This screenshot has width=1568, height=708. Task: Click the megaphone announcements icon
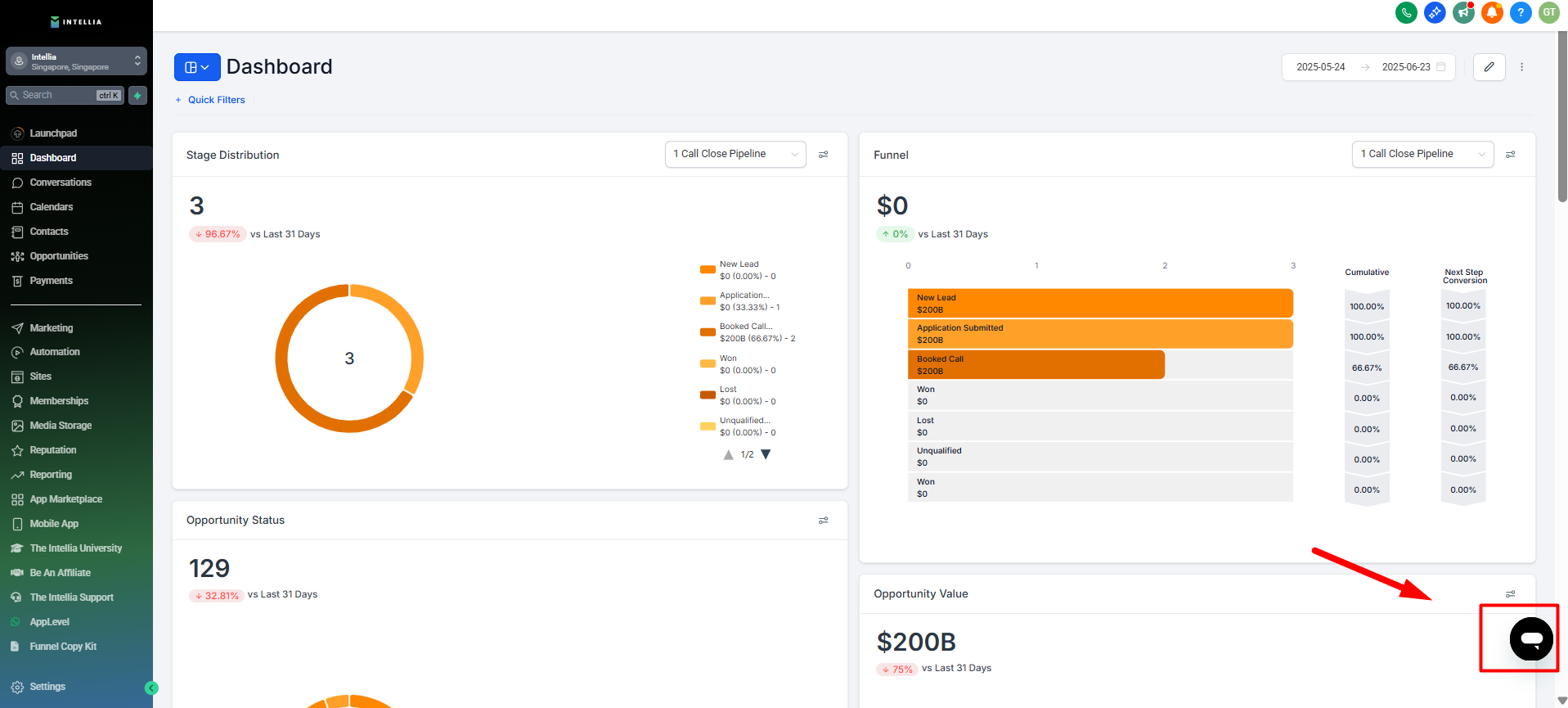pyautogui.click(x=1463, y=13)
